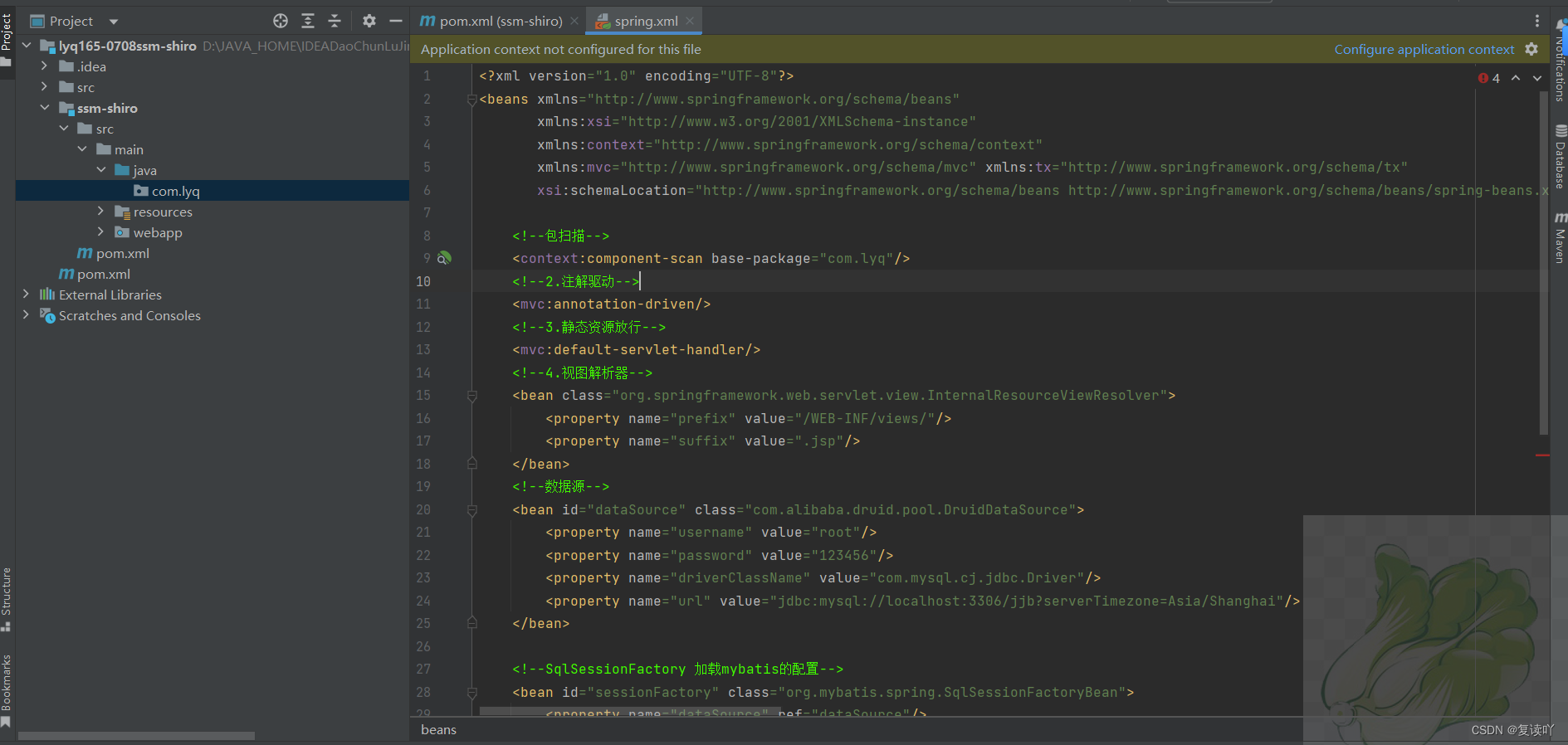Expand the webapp folder
1568x745 pixels.
[x=101, y=232]
